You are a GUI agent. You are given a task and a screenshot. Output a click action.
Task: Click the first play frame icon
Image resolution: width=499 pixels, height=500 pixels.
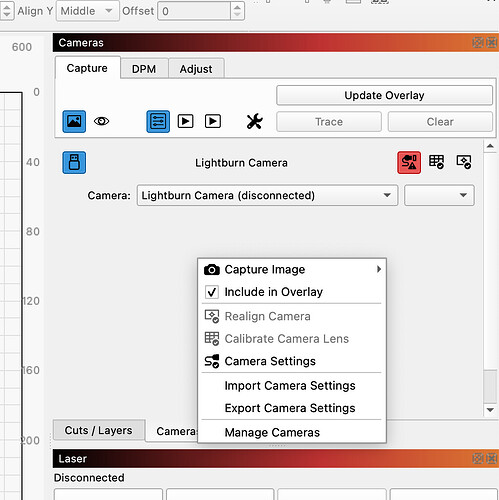click(185, 121)
